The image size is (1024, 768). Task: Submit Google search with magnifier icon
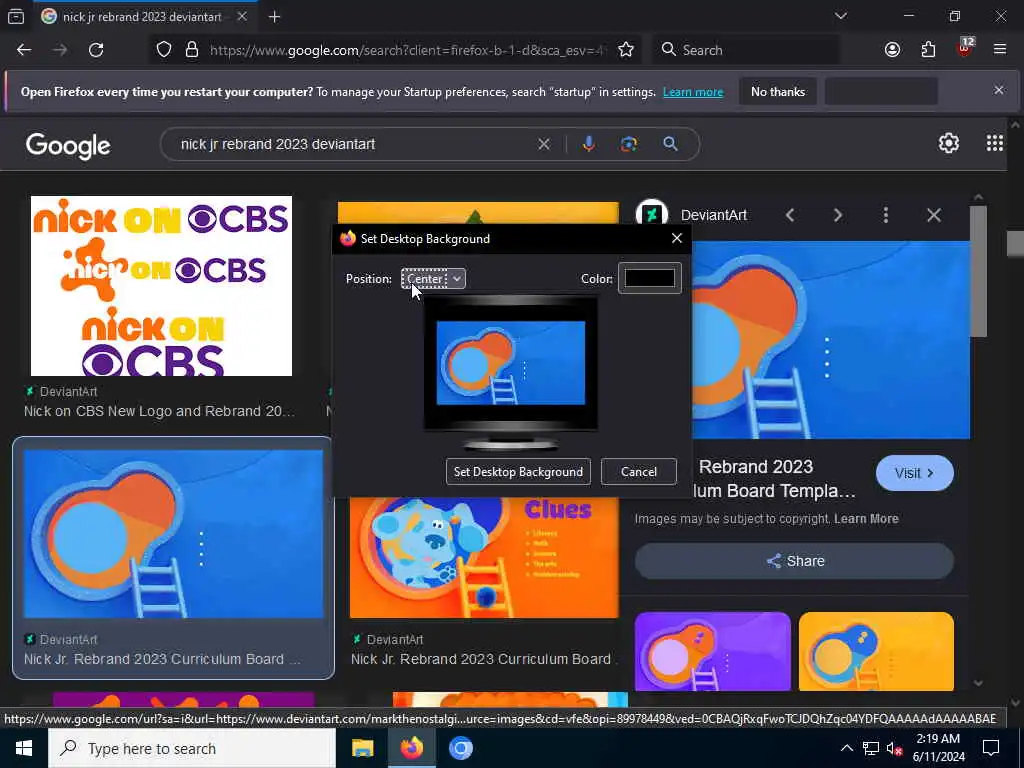(670, 144)
